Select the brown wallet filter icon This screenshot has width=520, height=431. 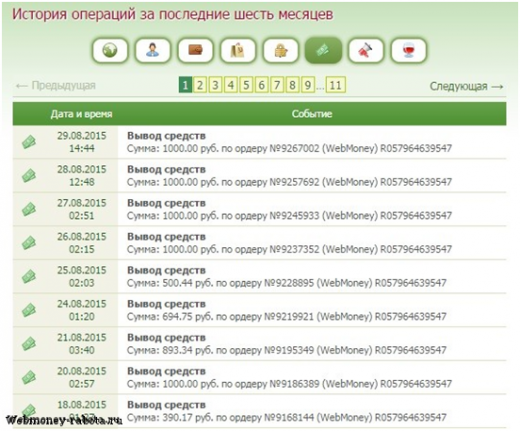[195, 50]
